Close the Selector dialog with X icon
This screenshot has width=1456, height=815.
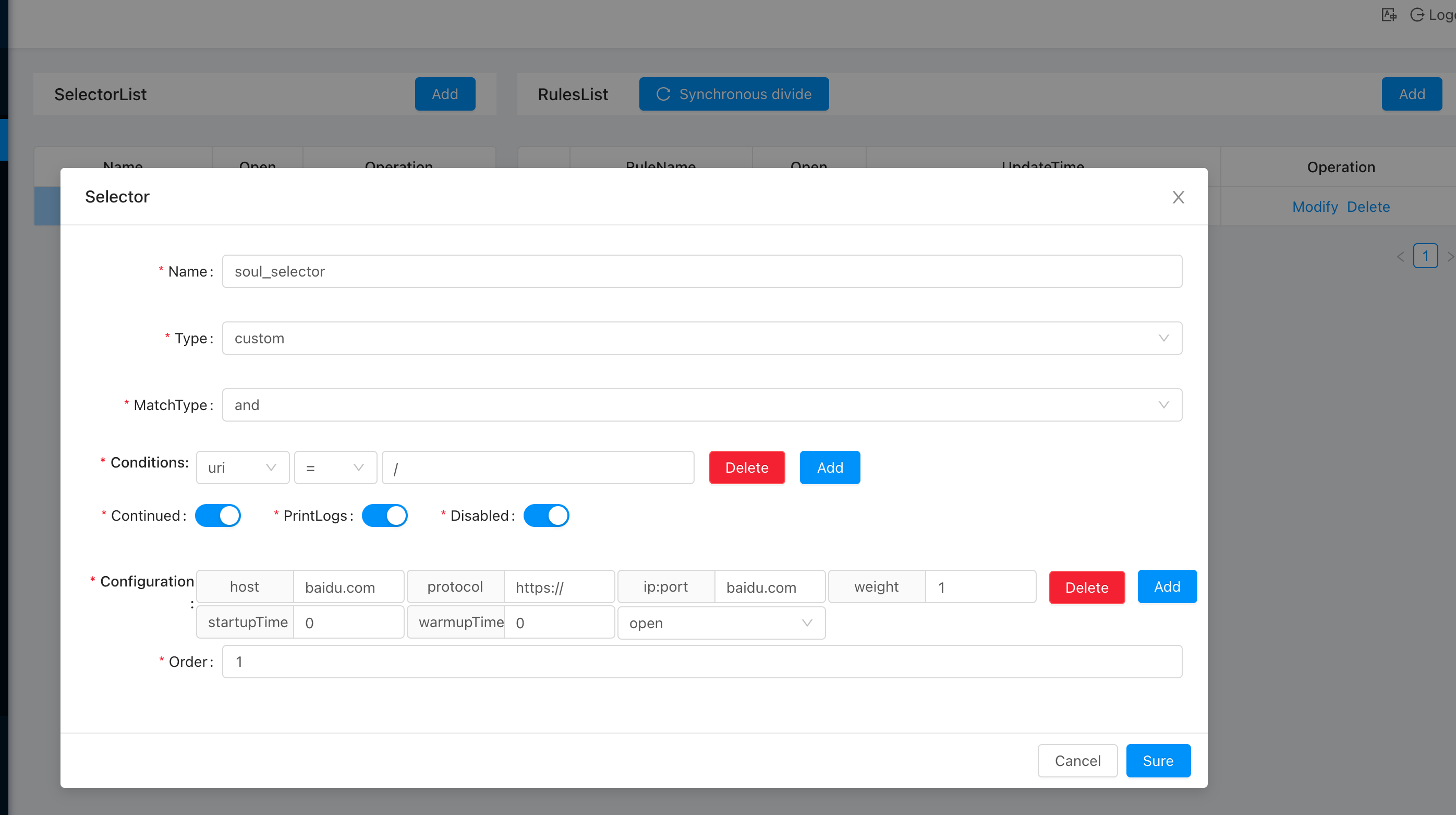pos(1178,197)
